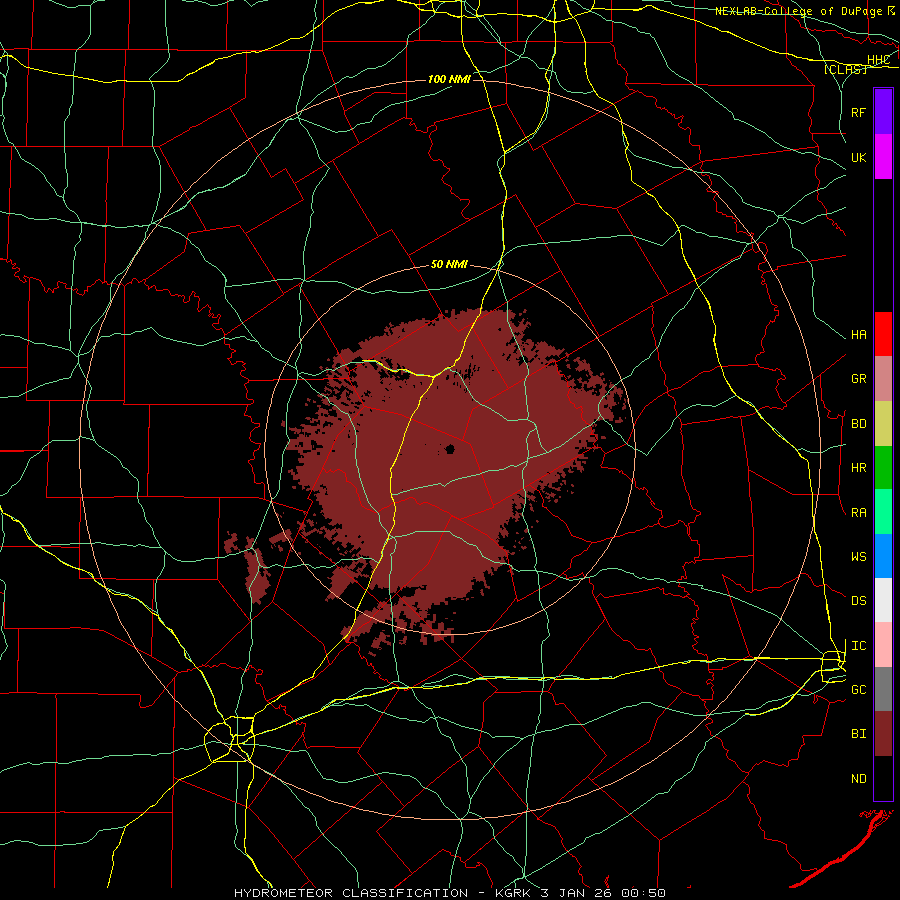The width and height of the screenshot is (900, 900).
Task: Click the HR legend label
Action: coord(859,468)
